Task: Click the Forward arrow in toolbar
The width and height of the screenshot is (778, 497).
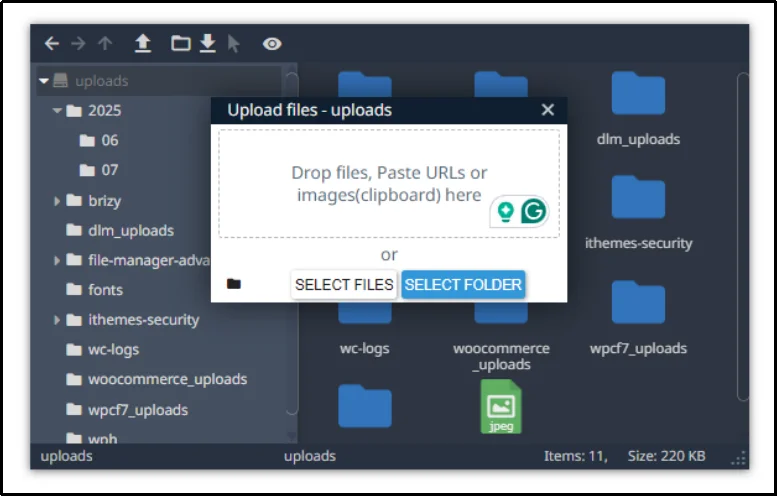Action: [x=79, y=44]
